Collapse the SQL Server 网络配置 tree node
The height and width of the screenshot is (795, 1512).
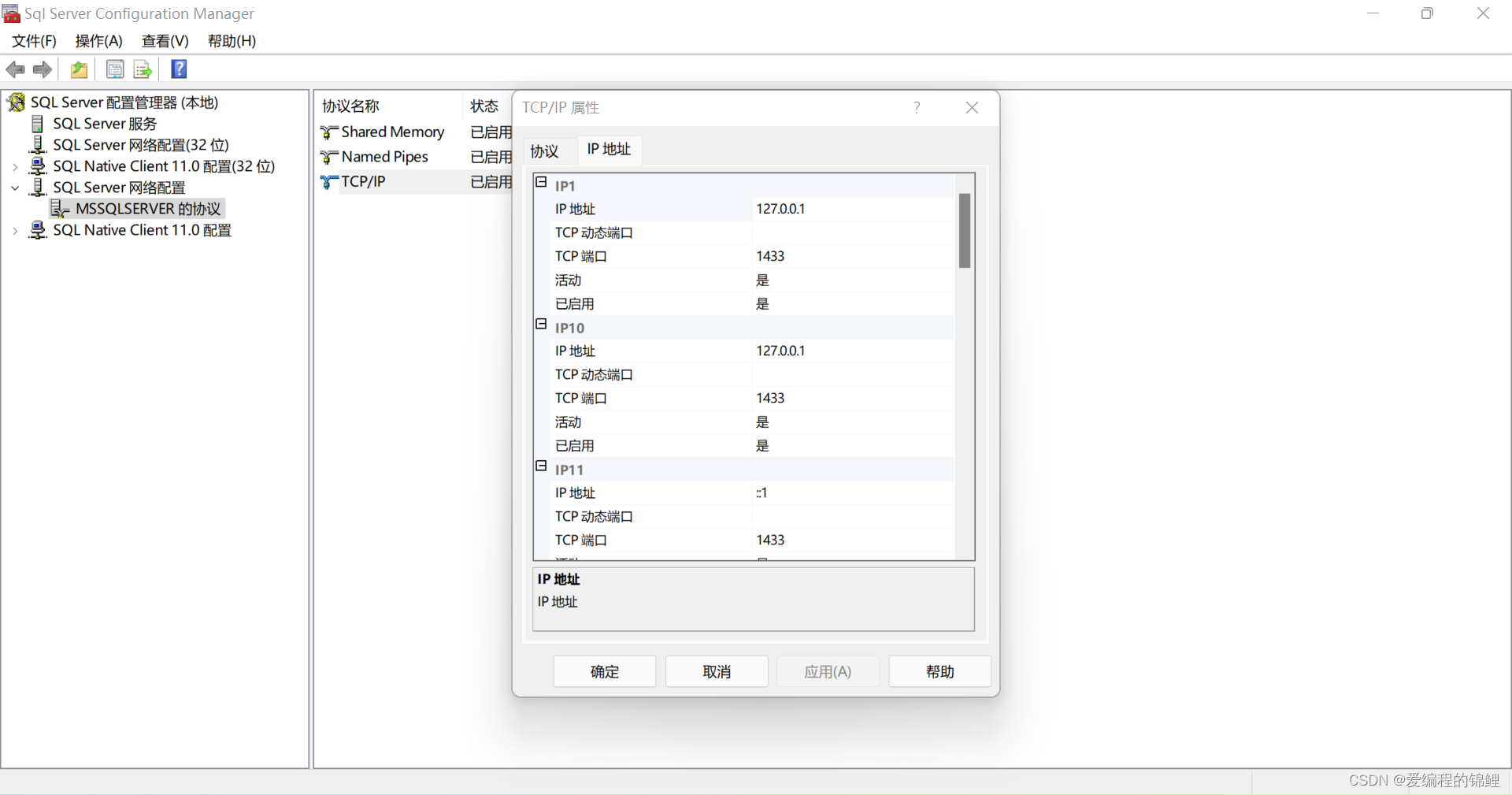click(x=15, y=188)
